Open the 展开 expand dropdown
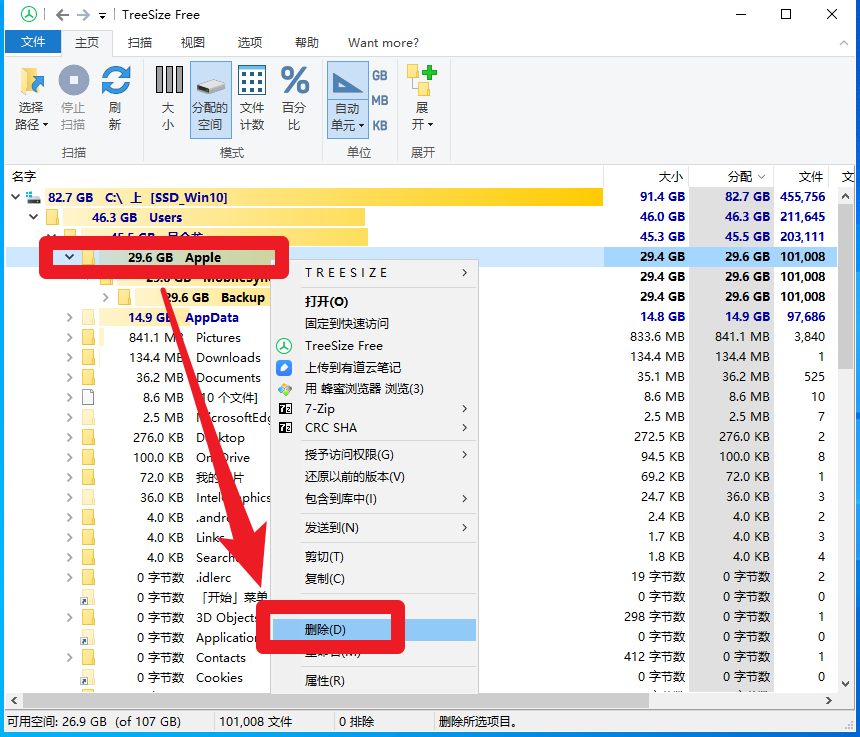The width and height of the screenshot is (860, 737). click(422, 99)
